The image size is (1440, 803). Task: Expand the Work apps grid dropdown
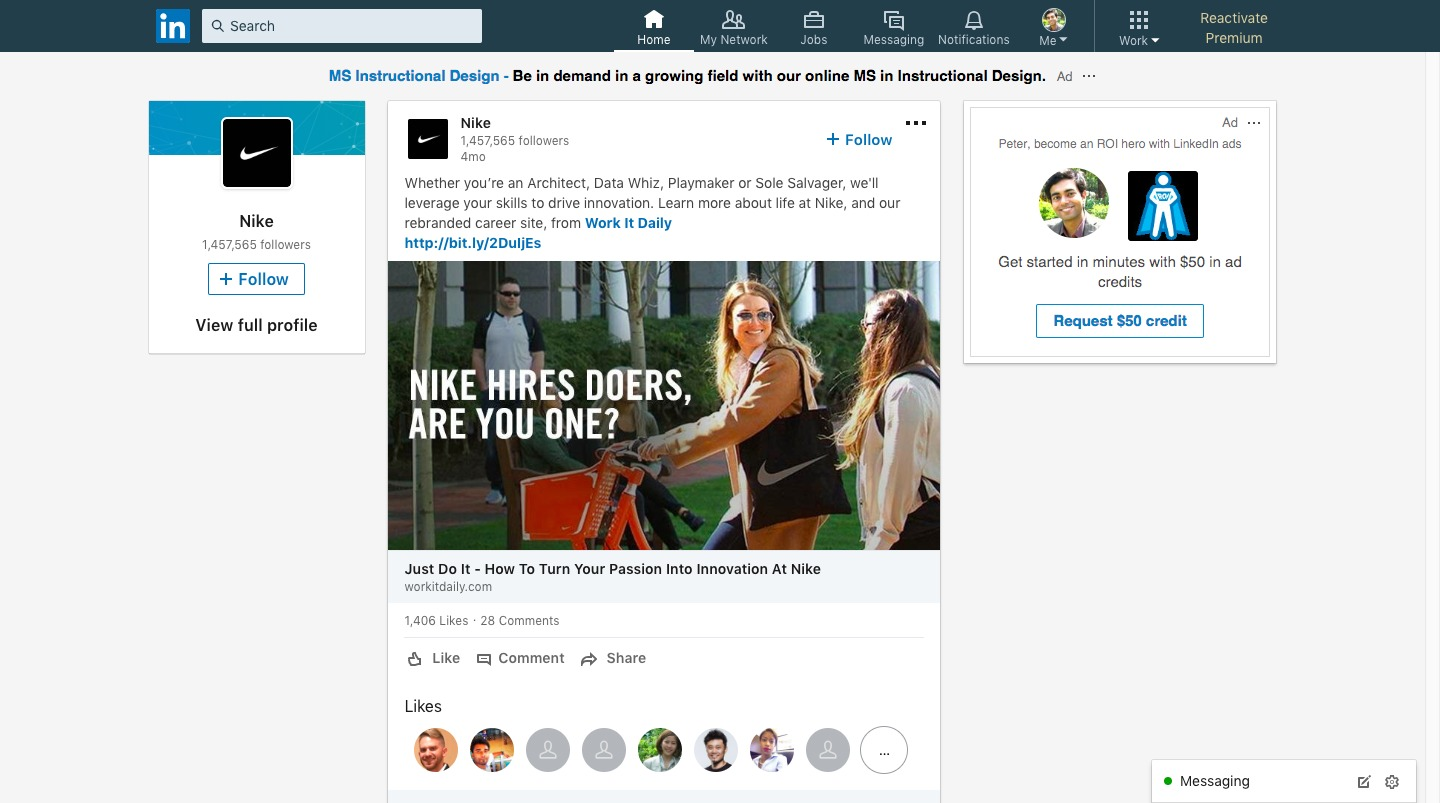click(x=1139, y=27)
